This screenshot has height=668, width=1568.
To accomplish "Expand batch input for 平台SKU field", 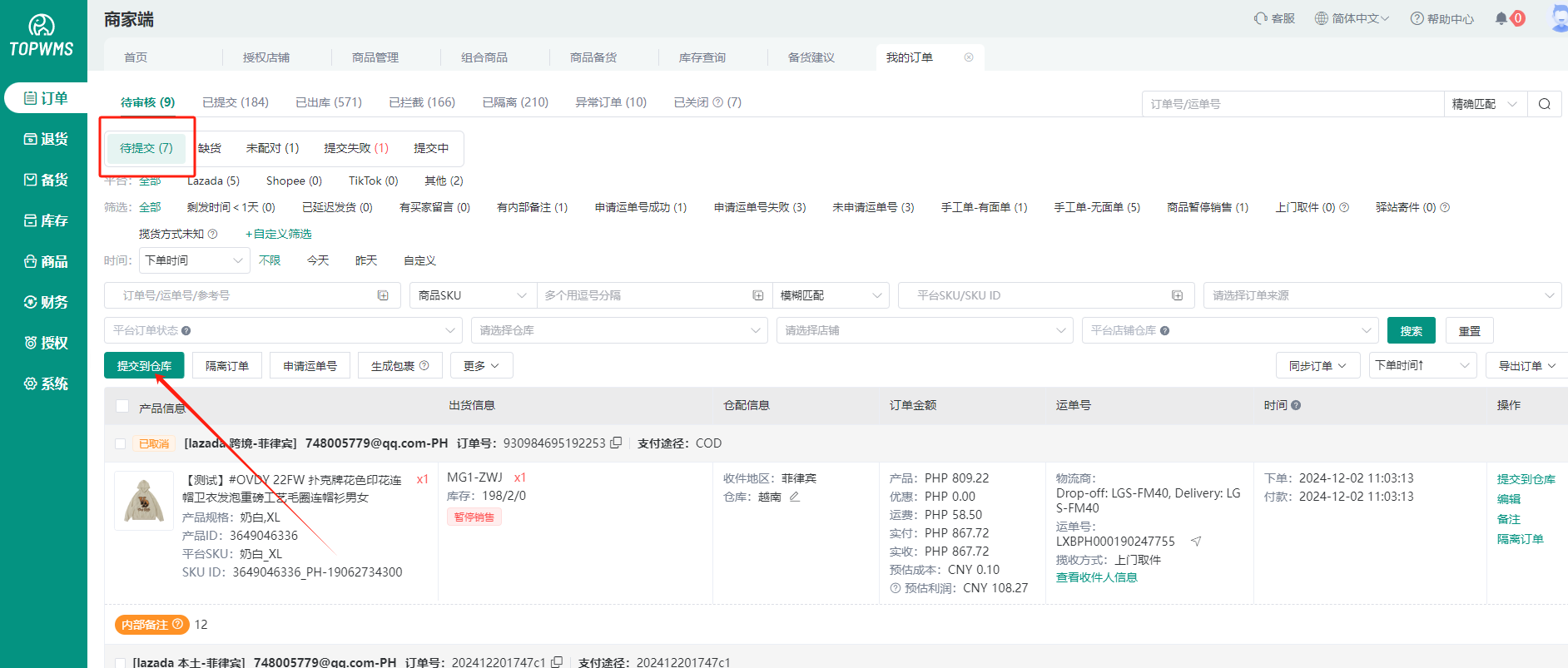I will (x=1177, y=295).
